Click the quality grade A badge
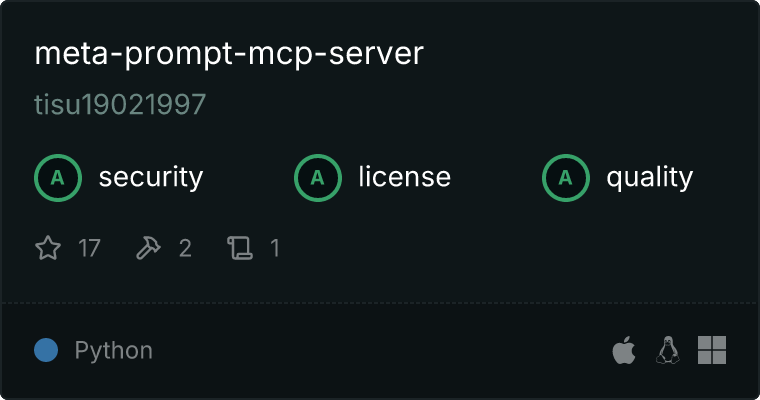This screenshot has width=760, height=400. tap(566, 177)
